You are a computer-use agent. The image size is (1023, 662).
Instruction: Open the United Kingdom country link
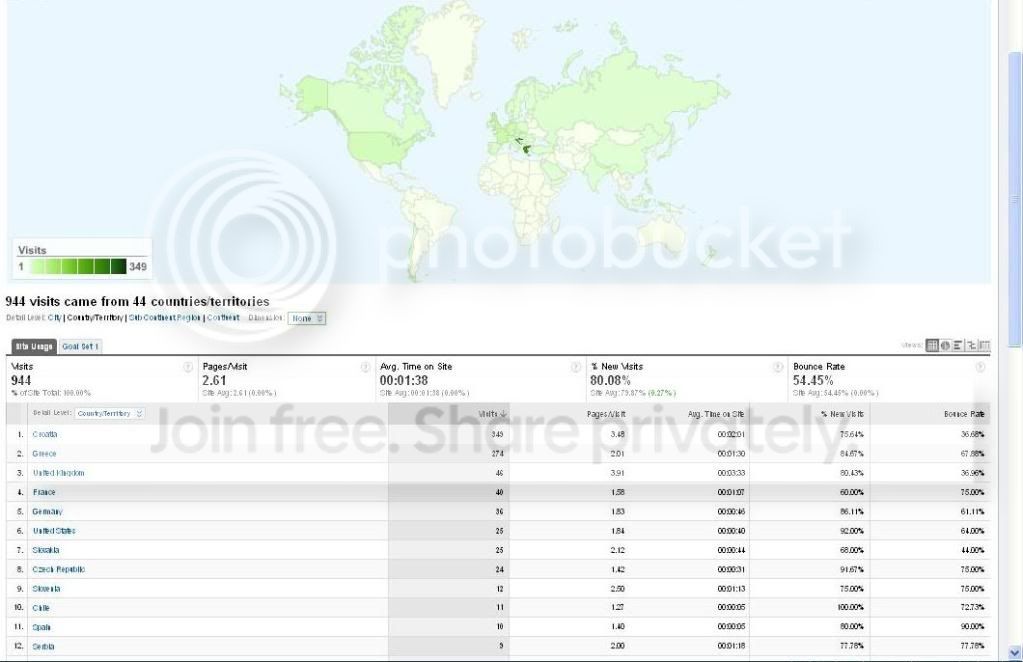59,473
